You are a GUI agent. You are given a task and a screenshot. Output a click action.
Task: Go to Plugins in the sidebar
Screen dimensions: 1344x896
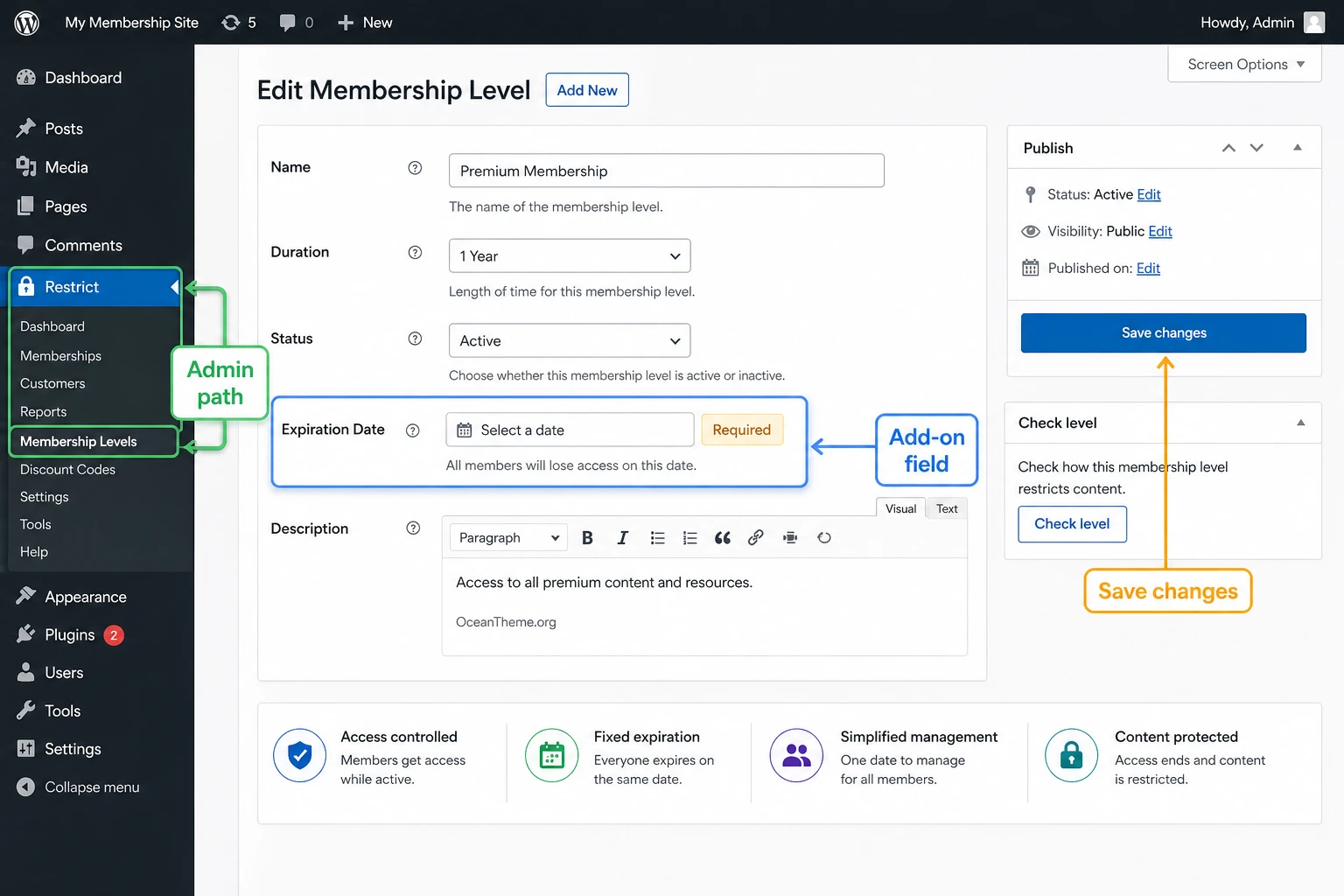70,635
